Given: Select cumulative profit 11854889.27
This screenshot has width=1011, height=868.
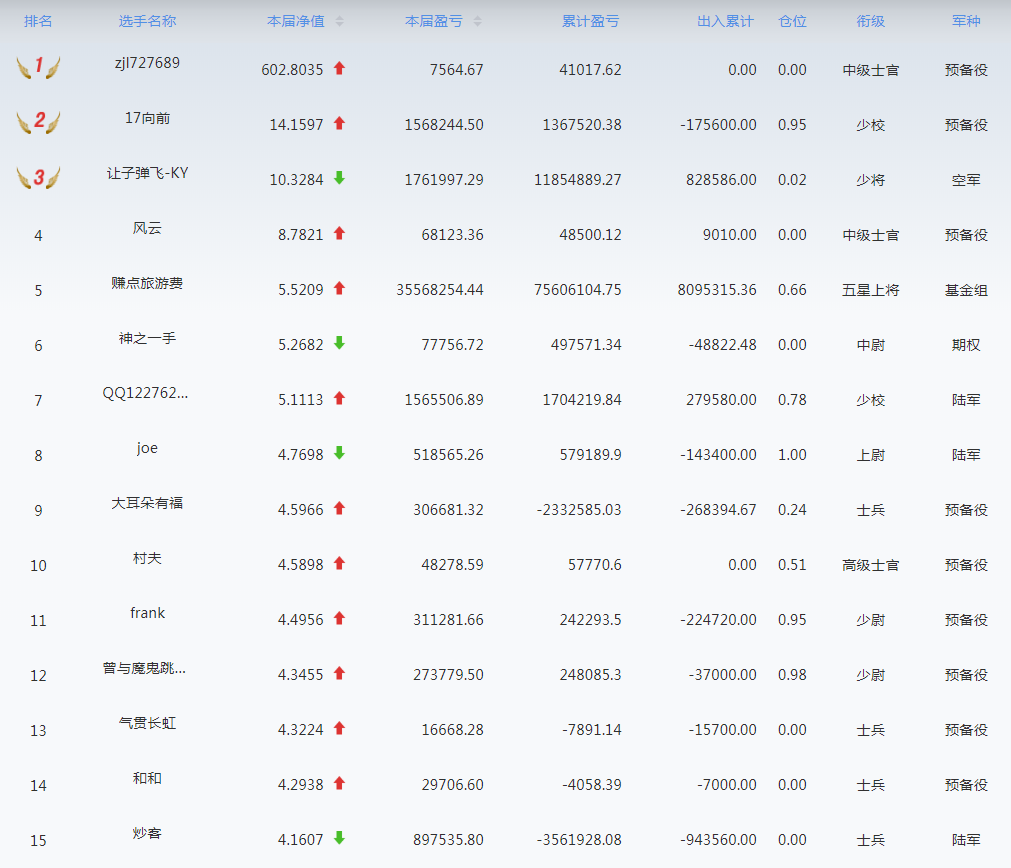Looking at the screenshot, I should [578, 180].
